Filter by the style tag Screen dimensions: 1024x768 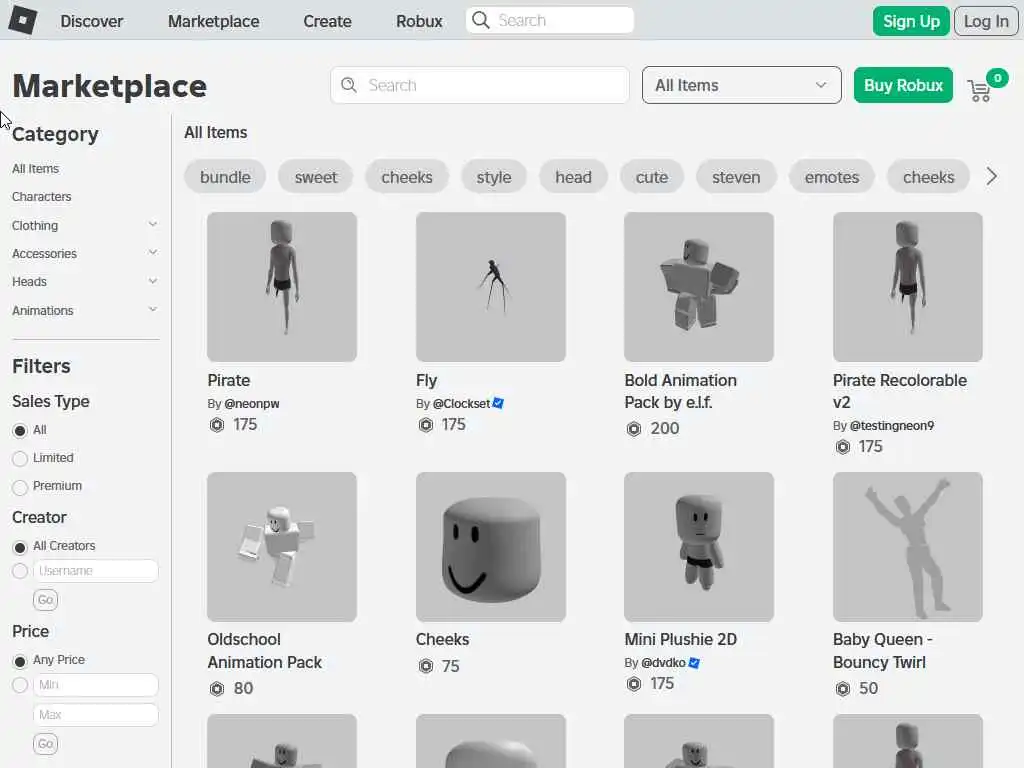[x=494, y=177]
